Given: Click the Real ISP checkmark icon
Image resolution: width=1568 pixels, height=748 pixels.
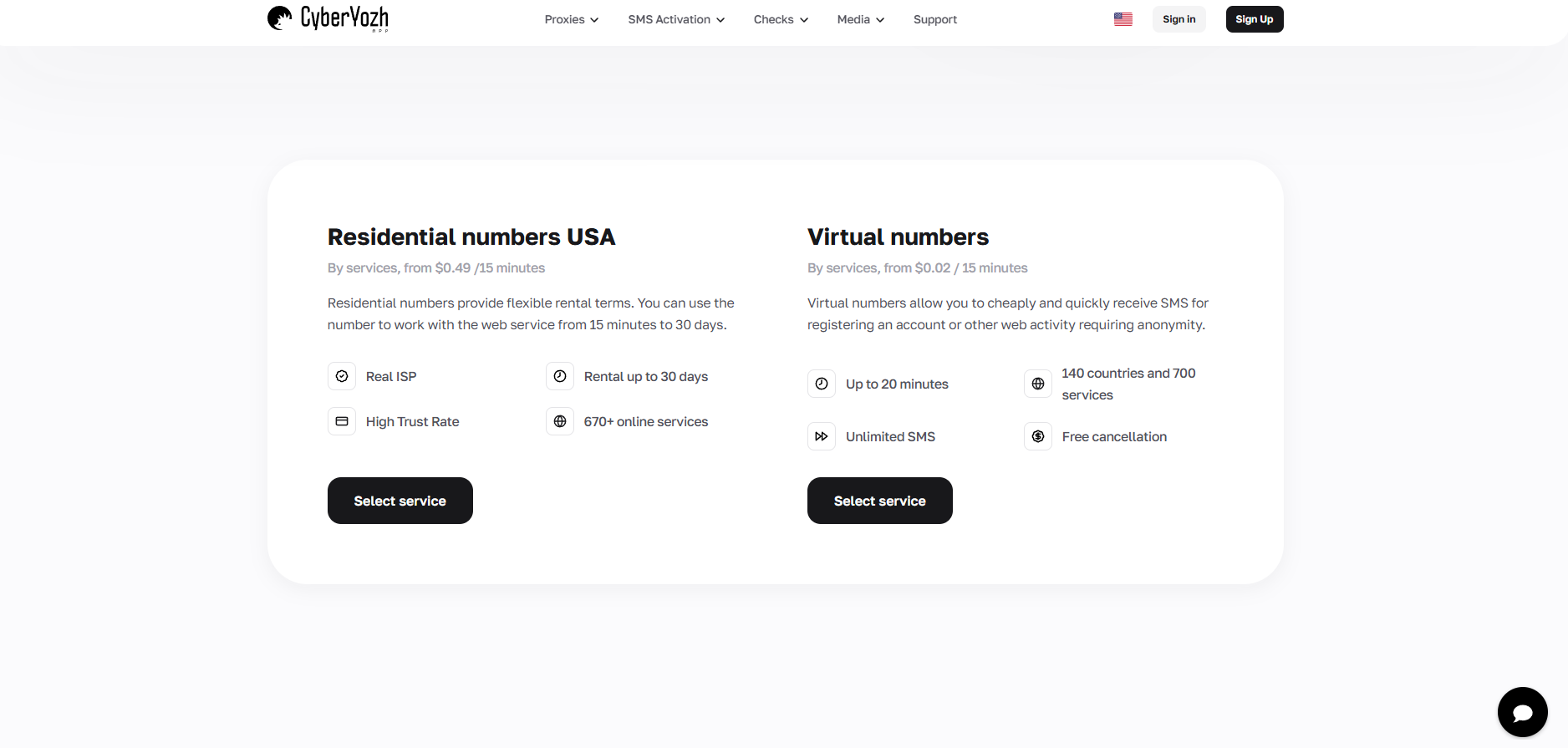Looking at the screenshot, I should click(342, 376).
